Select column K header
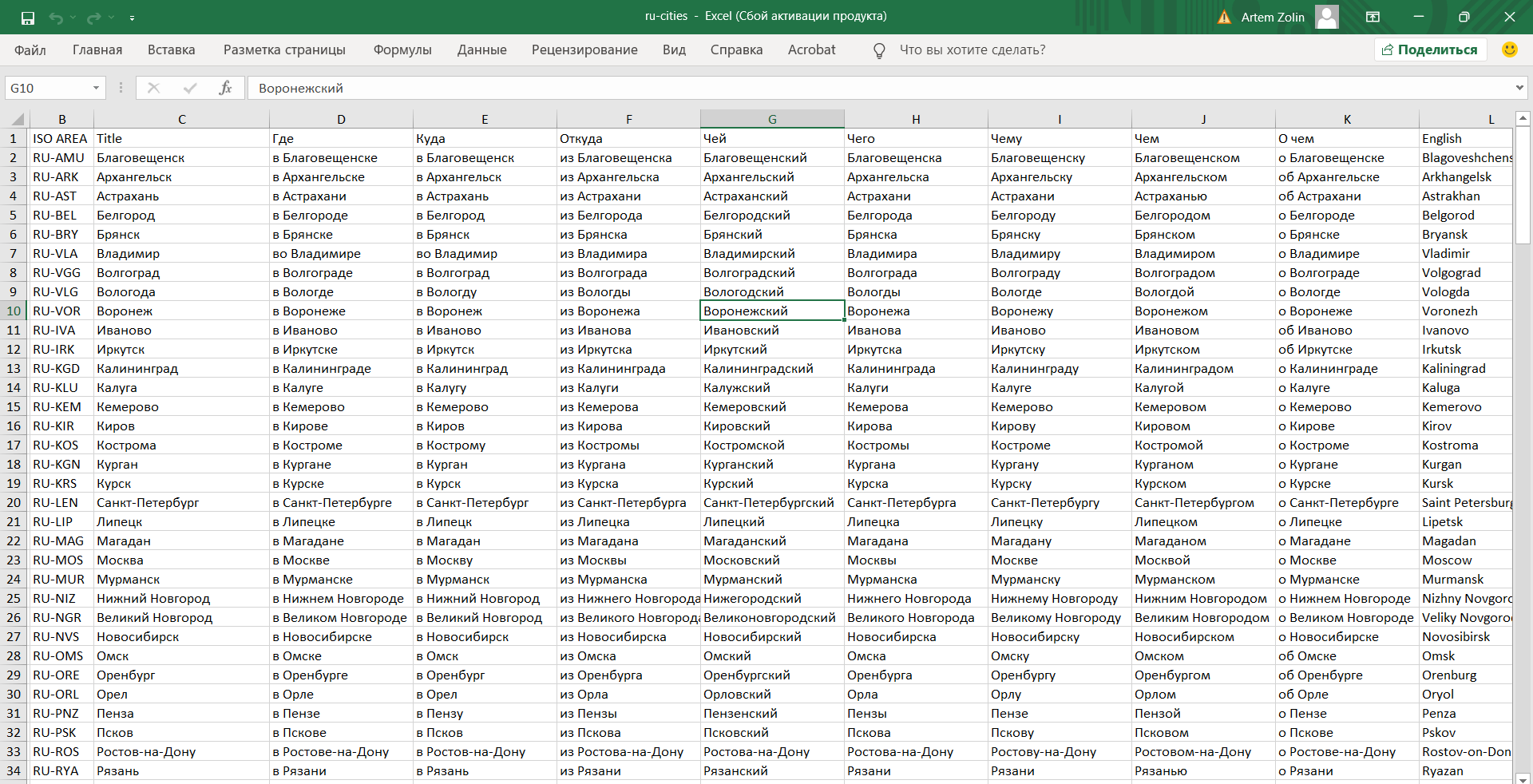 point(1347,119)
